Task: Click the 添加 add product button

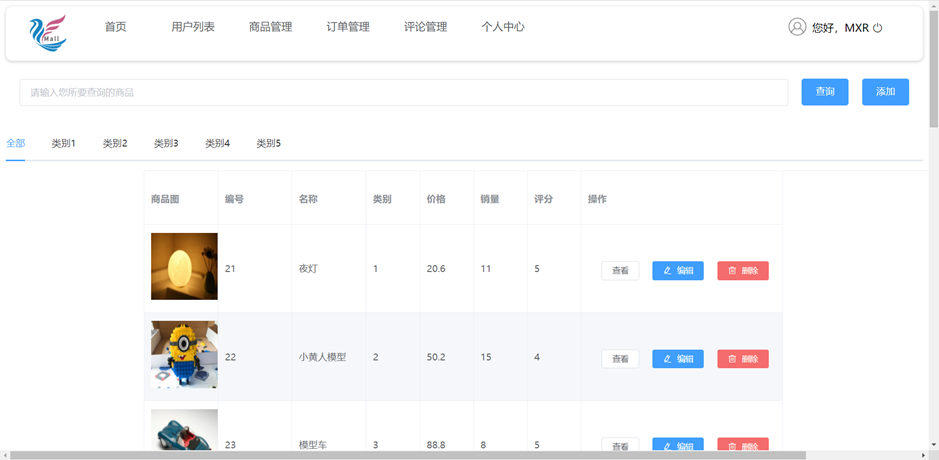Action: point(885,92)
